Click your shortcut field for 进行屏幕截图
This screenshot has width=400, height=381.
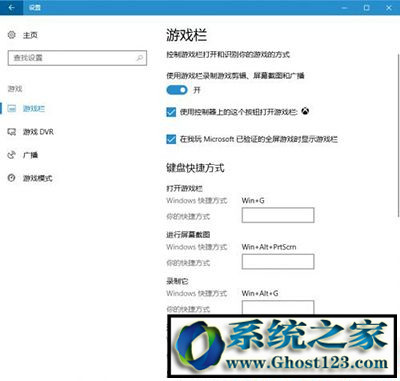(278, 261)
